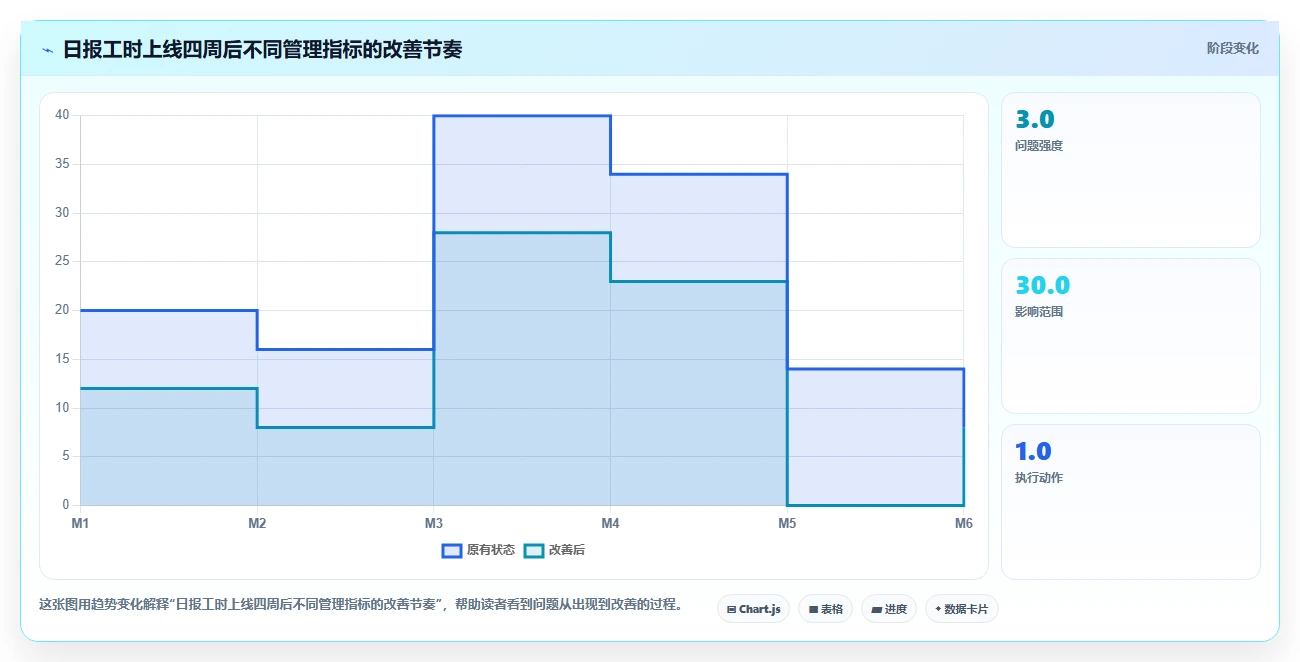This screenshot has height=662, width=1300.
Task: Open the 执行动作 1.0 card
Action: (x=1131, y=502)
